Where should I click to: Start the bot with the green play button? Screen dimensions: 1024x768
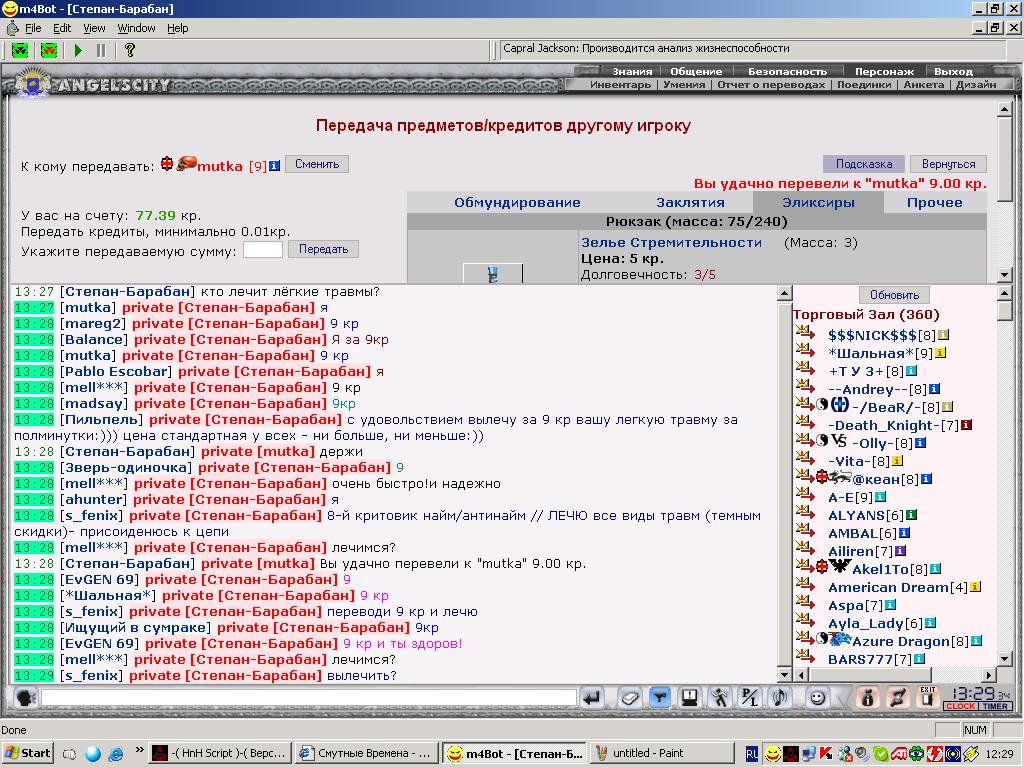[78, 50]
